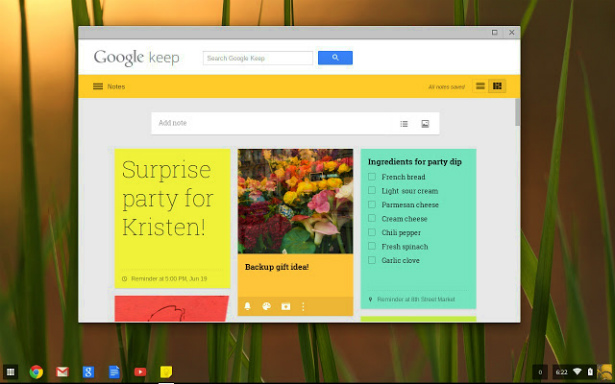The image size is (615, 384).
Task: Switch to grid view layout
Action: 497,86
